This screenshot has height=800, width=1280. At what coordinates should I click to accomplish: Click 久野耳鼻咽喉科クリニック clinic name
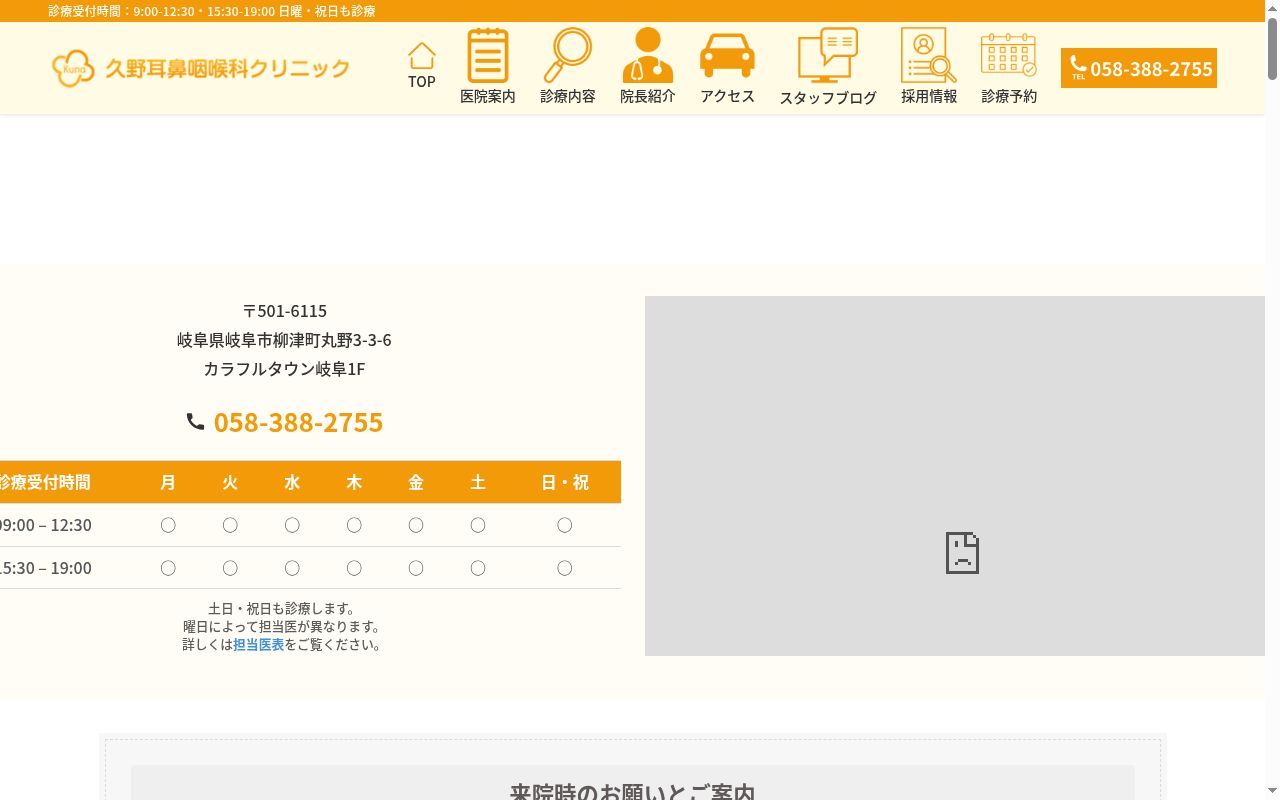tap(228, 68)
